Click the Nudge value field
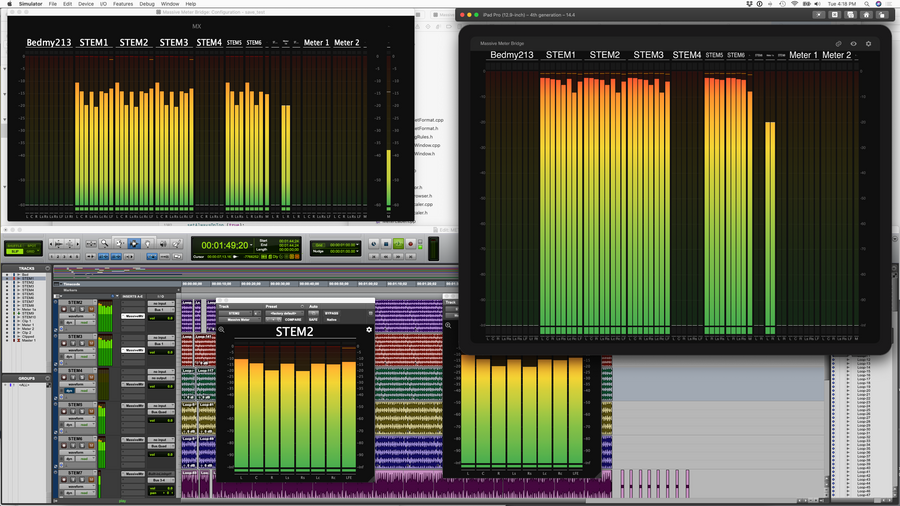The image size is (900, 506). (344, 251)
